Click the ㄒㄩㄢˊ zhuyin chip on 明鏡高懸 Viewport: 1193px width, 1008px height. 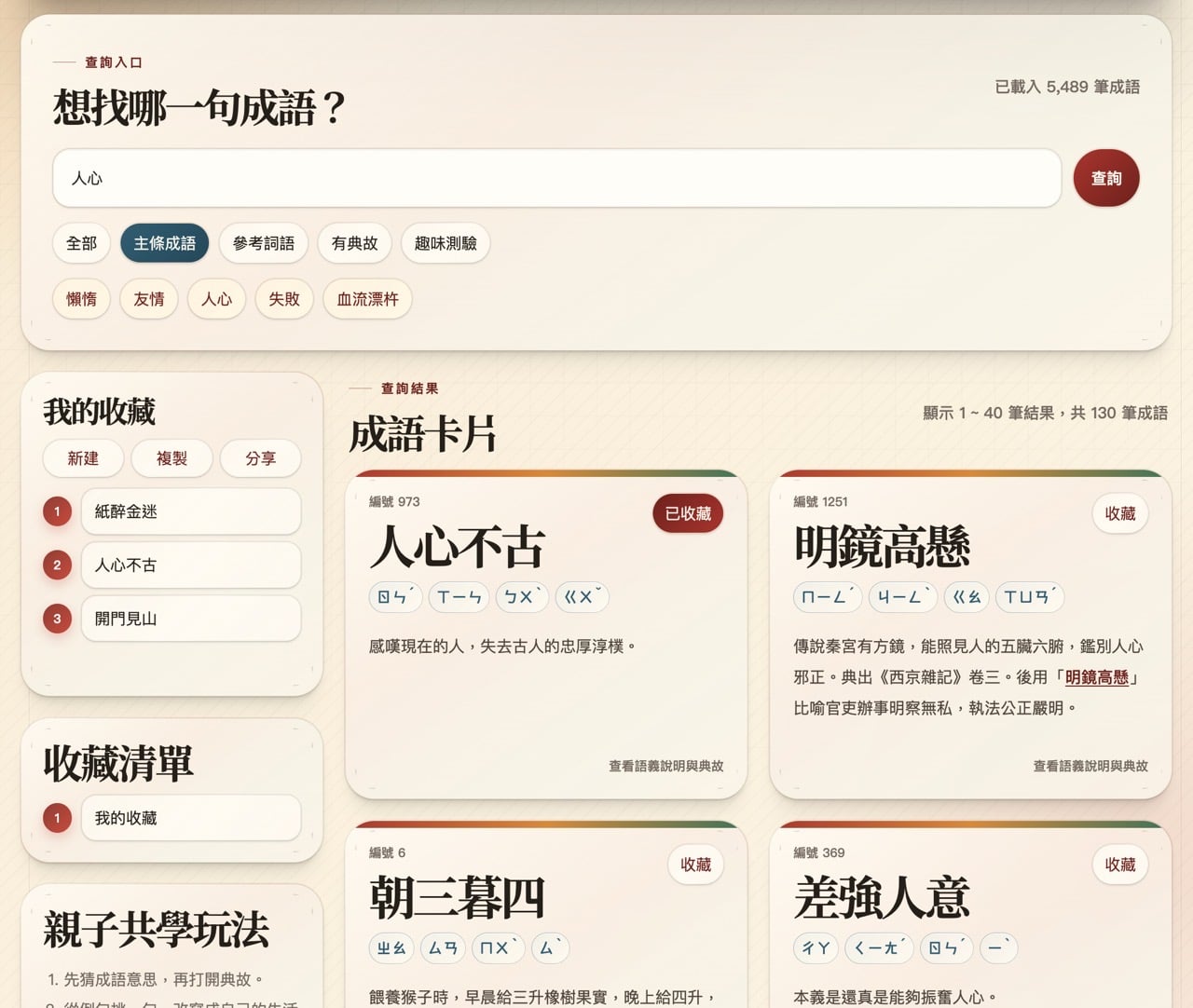[x=1030, y=597]
